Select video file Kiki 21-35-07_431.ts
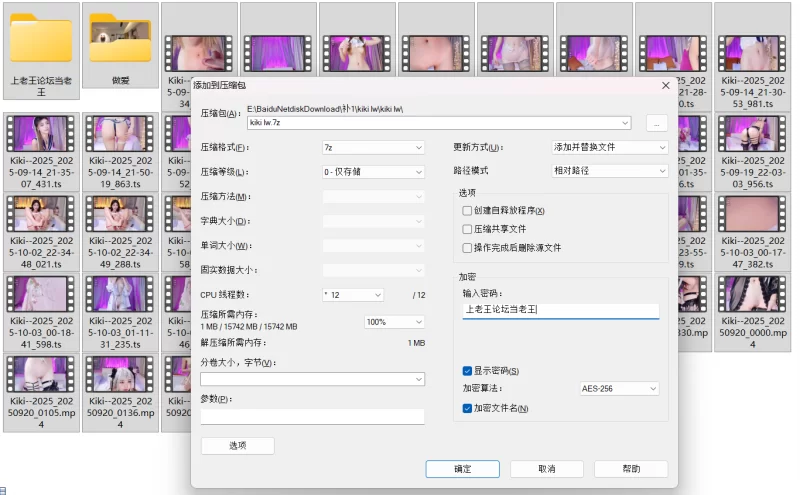Viewport: 800px width, 495px height. pyautogui.click(x=41, y=133)
